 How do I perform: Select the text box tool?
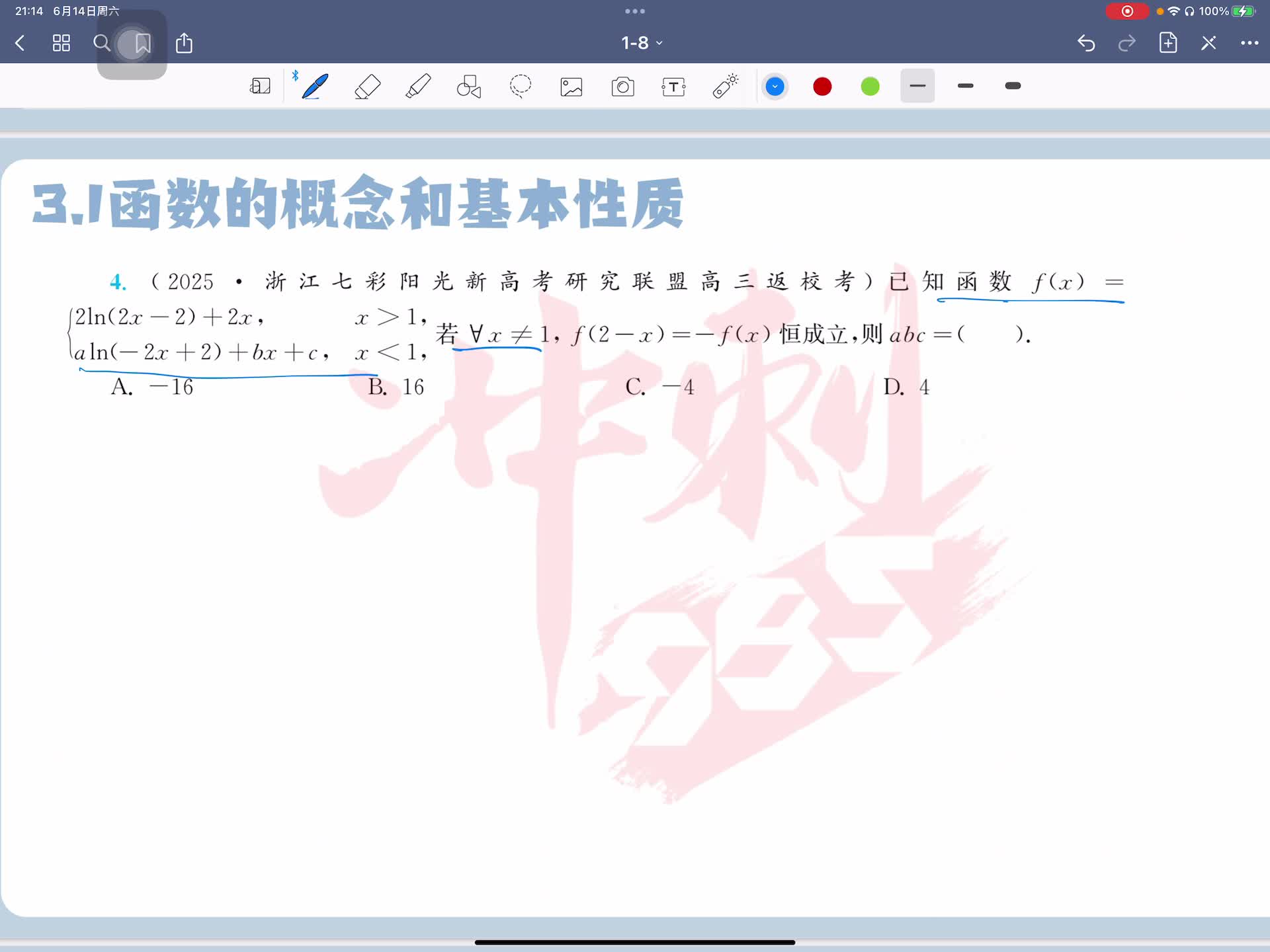click(x=673, y=87)
